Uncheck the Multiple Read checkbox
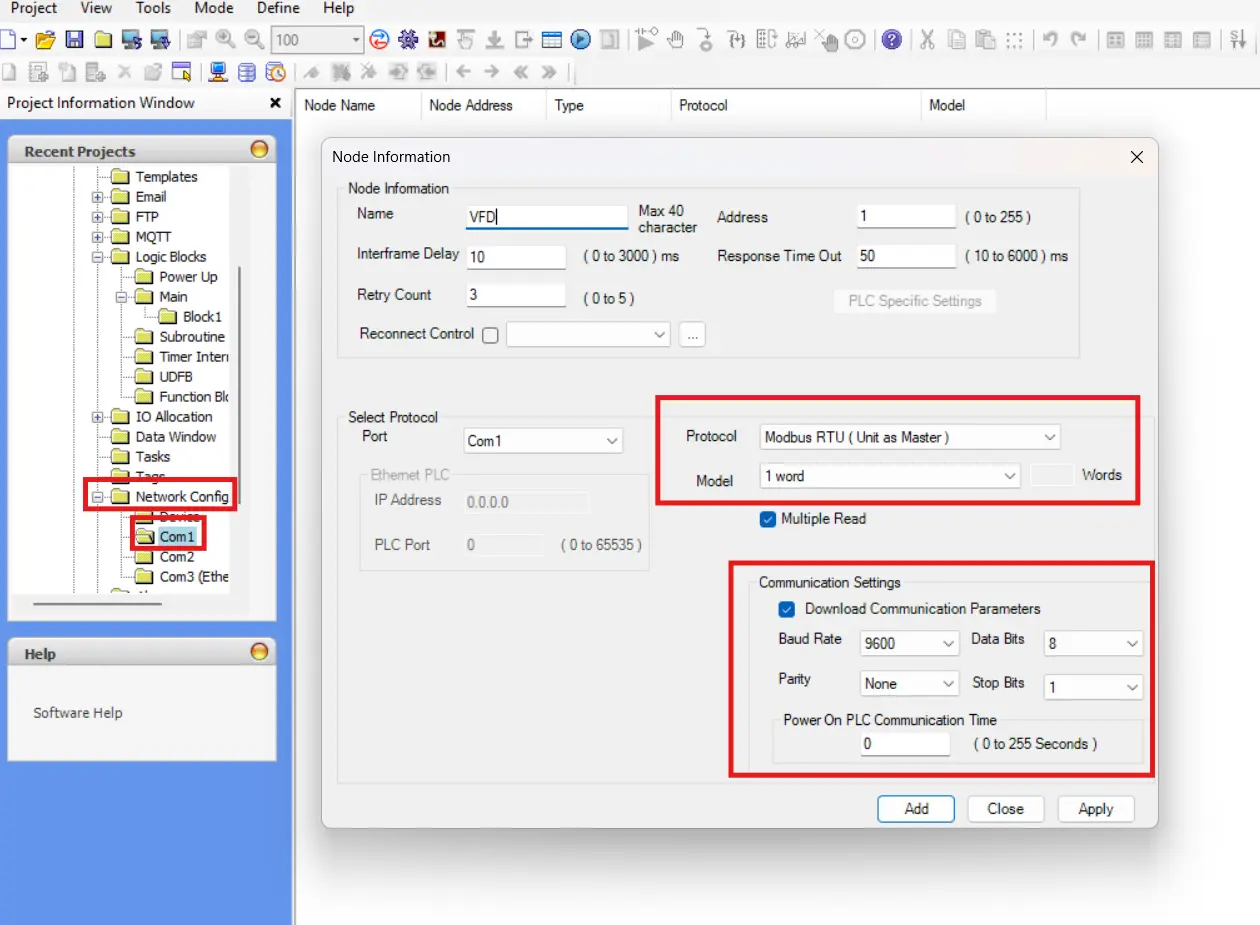This screenshot has width=1260, height=925. point(768,519)
